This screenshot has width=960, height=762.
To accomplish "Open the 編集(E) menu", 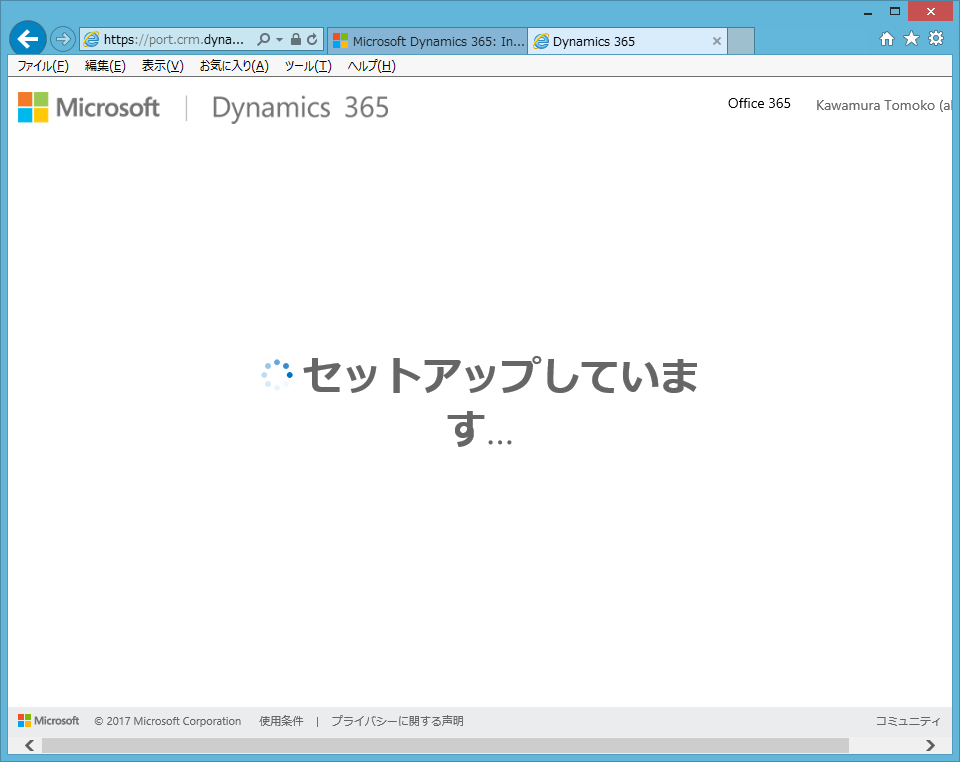I will point(105,66).
